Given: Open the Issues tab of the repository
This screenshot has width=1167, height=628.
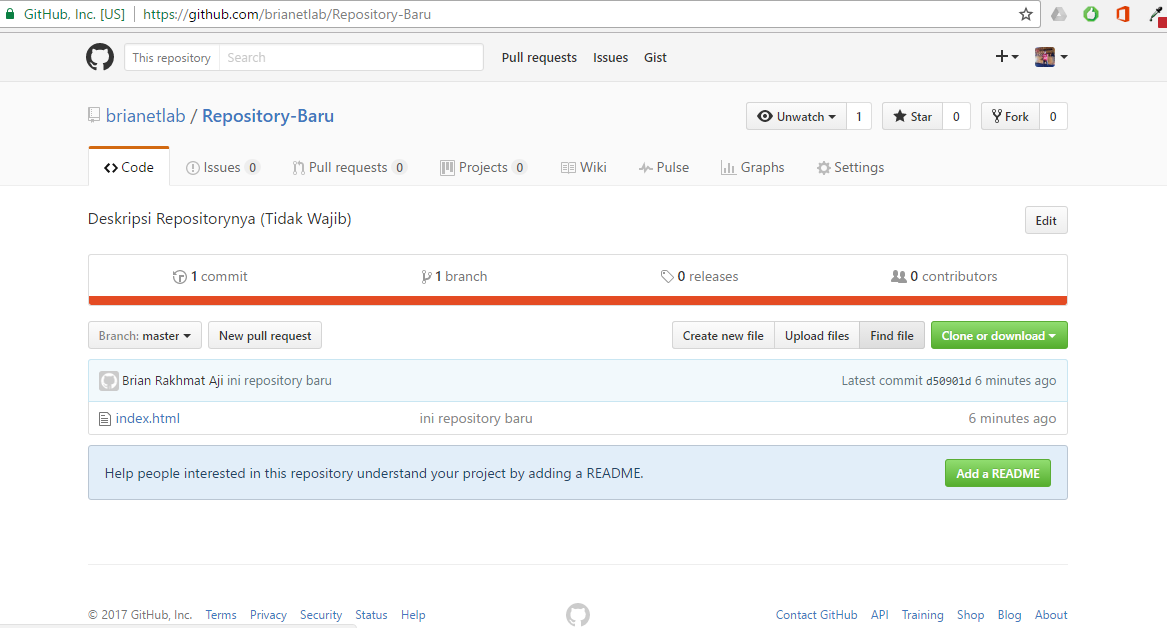Looking at the screenshot, I should click(222, 167).
